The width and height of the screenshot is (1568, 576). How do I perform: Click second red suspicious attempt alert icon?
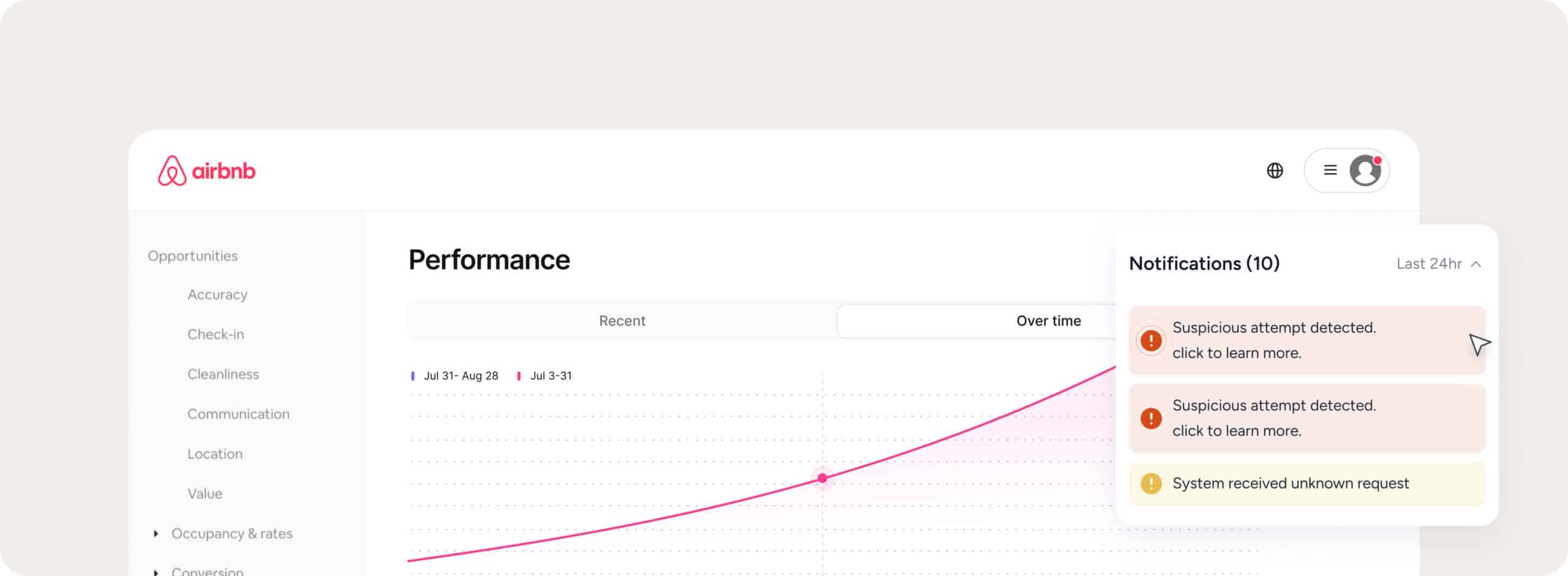pos(1151,418)
